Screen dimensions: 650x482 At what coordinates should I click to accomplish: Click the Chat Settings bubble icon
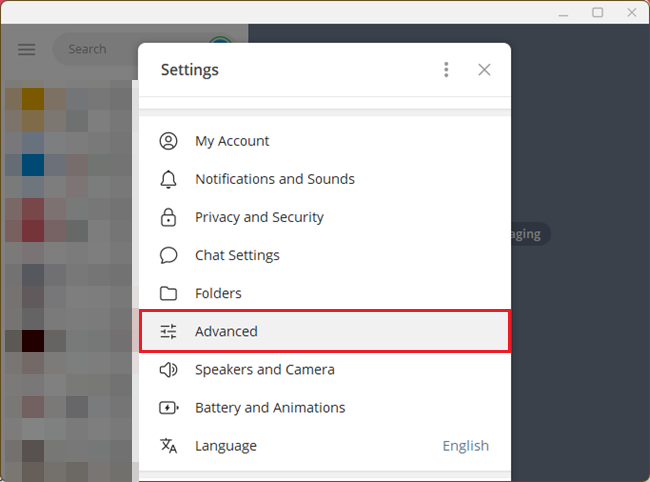[x=168, y=255]
